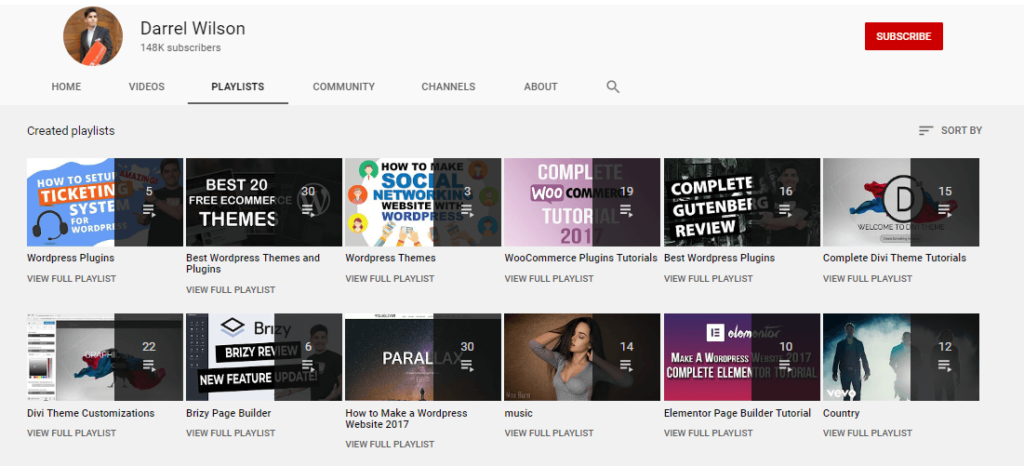Go to the About tab
The image size is (1024, 466).
pos(541,87)
